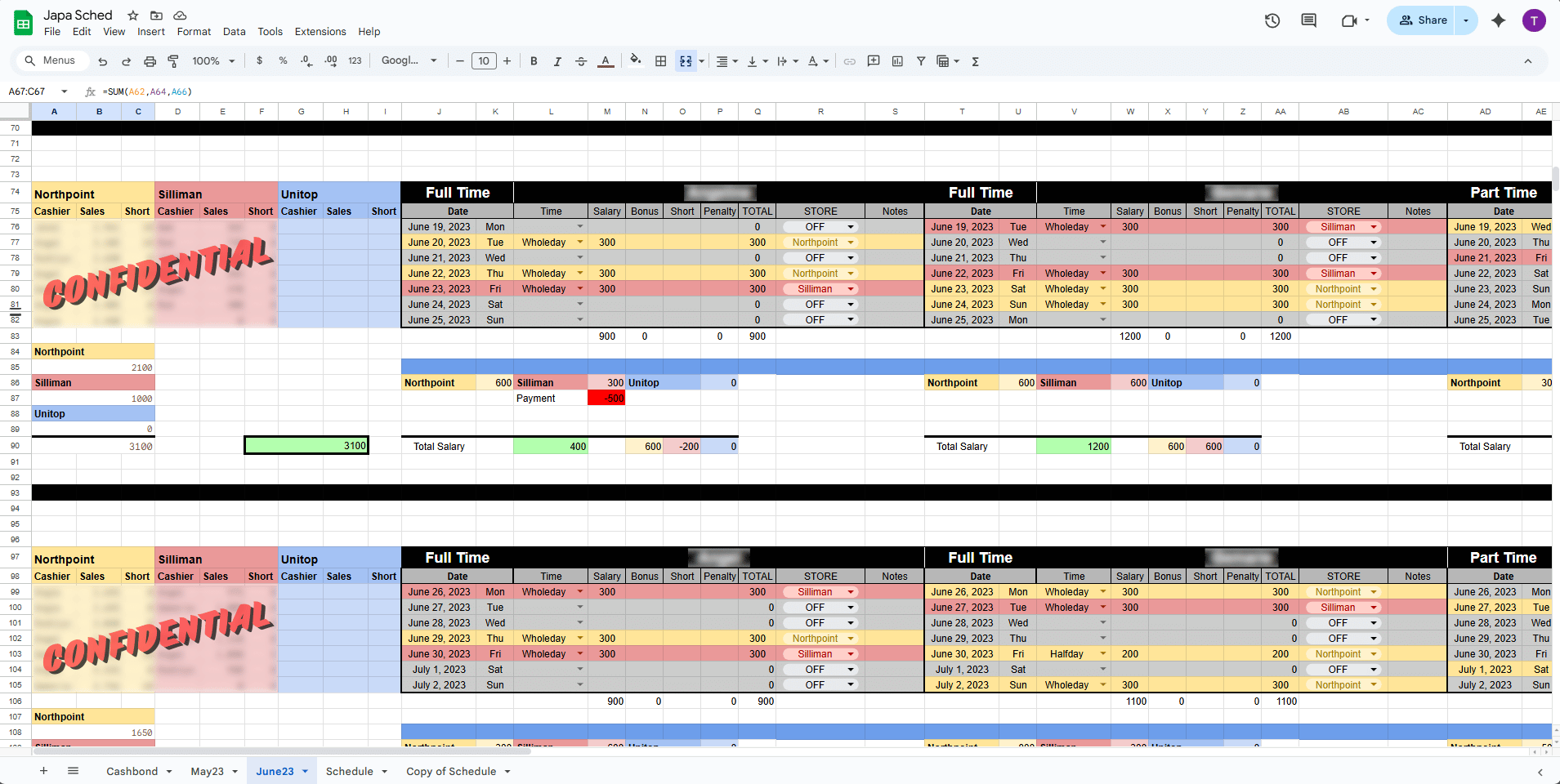Open the functions sigma icon
This screenshot has width=1560, height=784.
point(975,61)
